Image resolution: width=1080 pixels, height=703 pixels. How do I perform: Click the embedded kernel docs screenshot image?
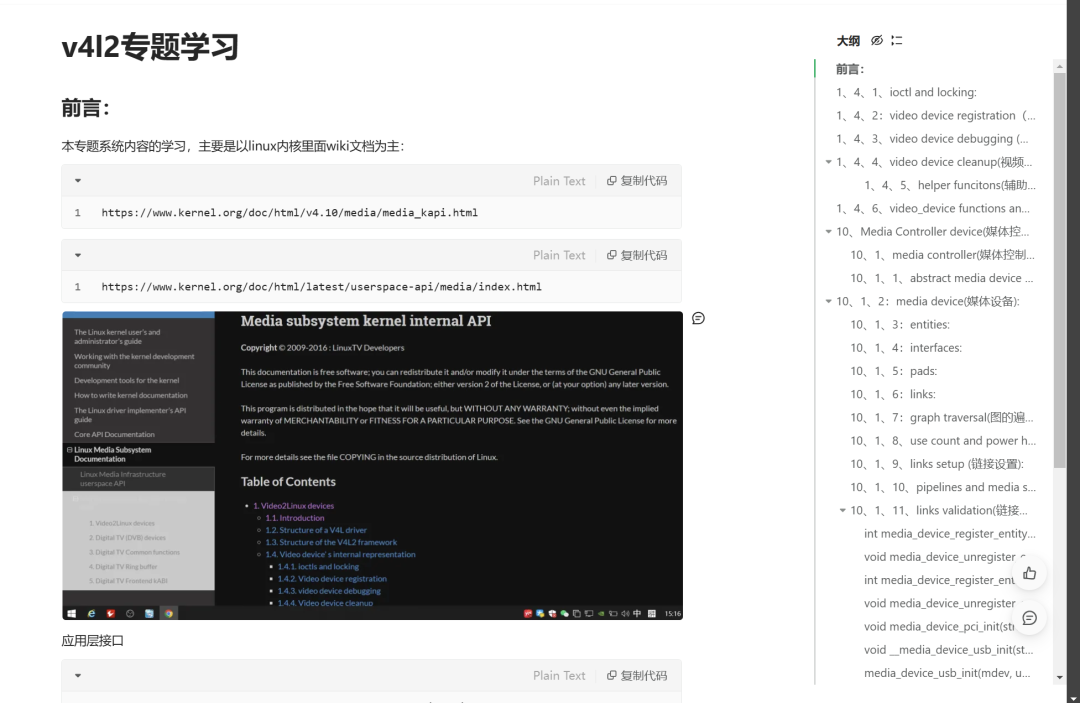tap(373, 465)
